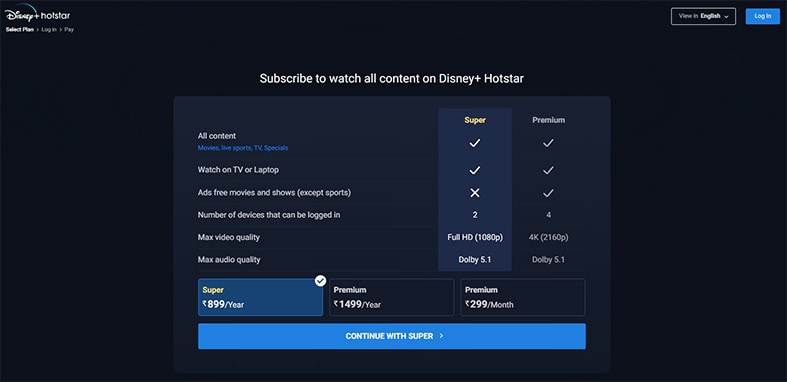Viewport: 787px width, 382px height.
Task: Select the Super ₹899/Year plan card
Action: click(260, 297)
